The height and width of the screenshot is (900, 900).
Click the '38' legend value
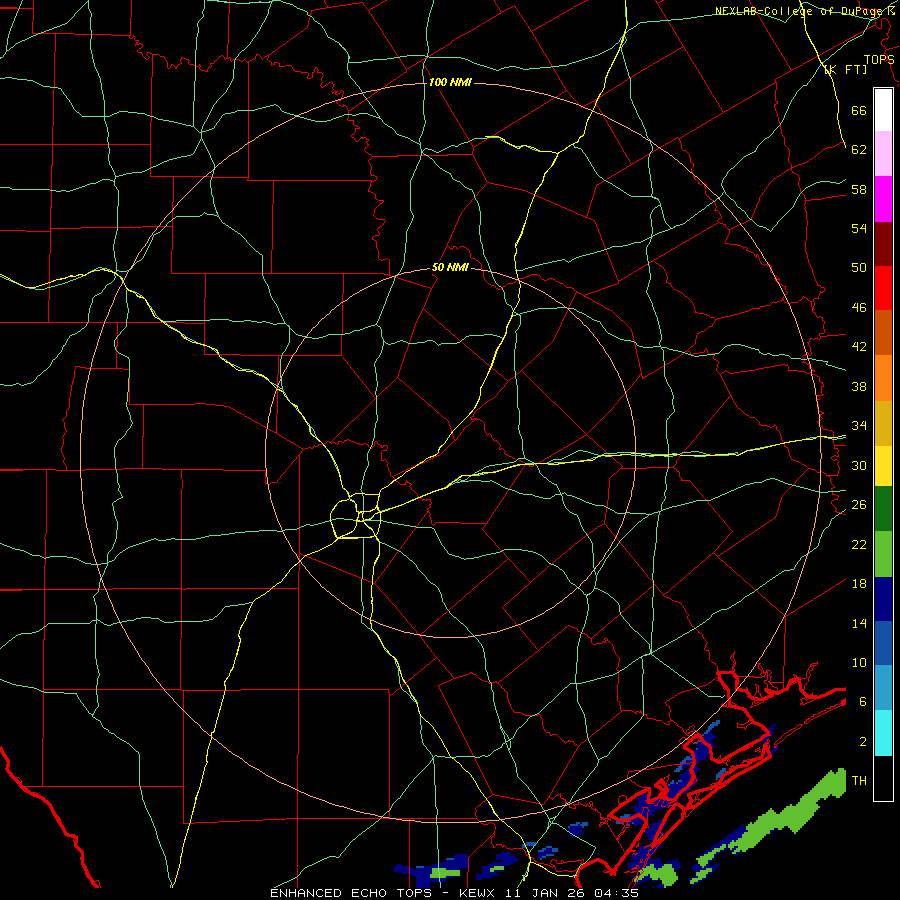coord(859,386)
